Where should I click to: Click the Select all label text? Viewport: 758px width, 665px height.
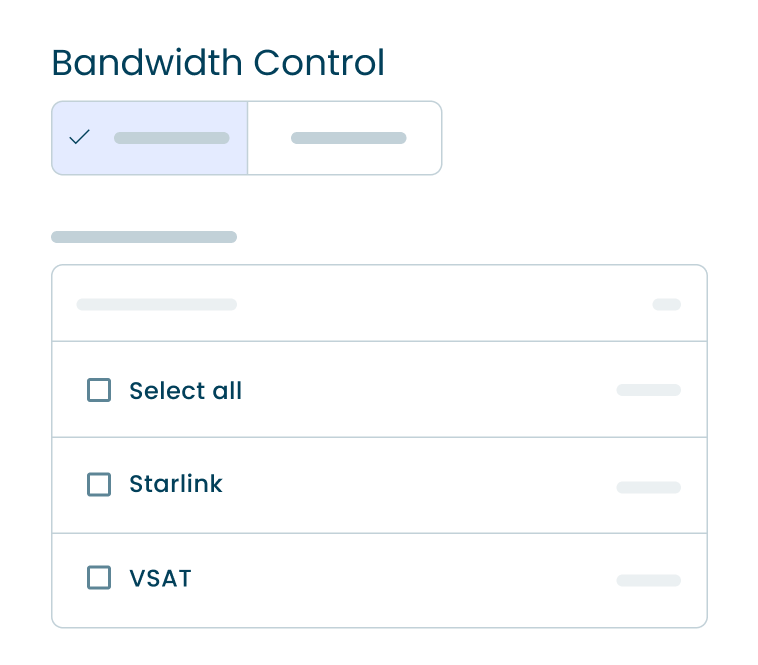(x=186, y=390)
